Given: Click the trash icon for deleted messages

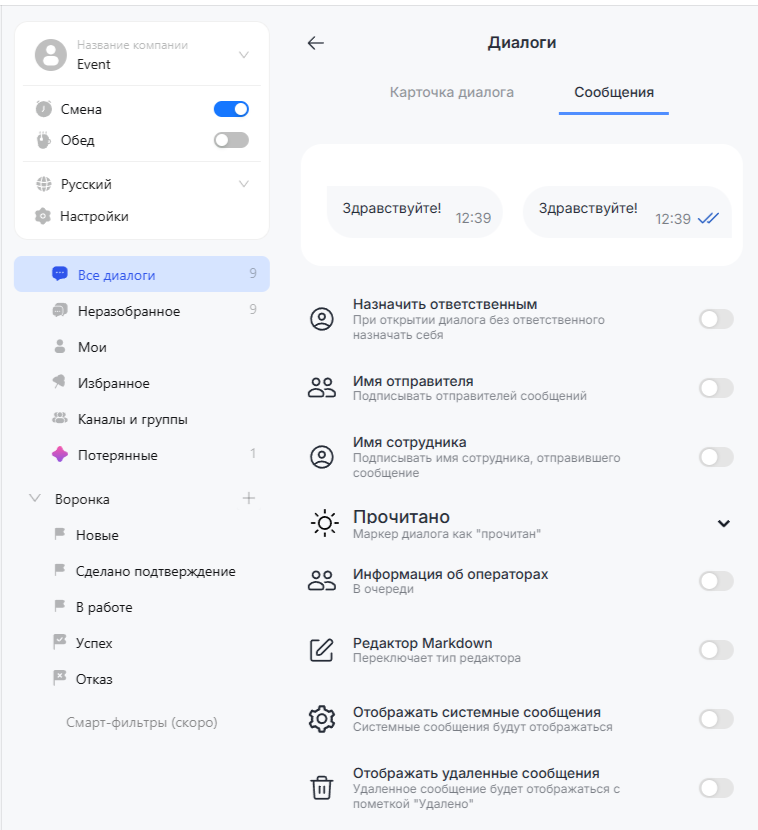Looking at the screenshot, I should click(321, 788).
